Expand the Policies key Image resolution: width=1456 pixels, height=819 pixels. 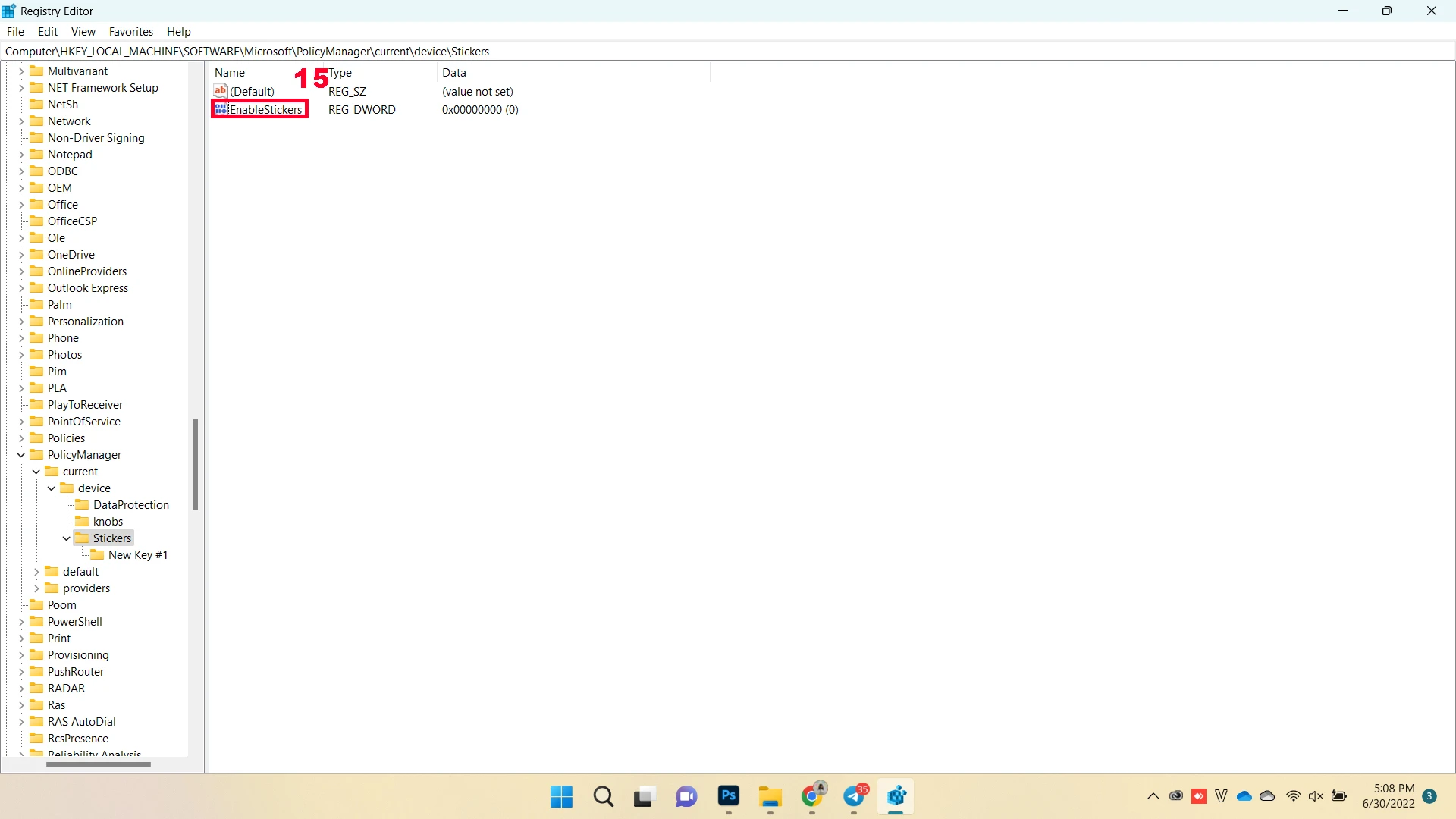21,438
